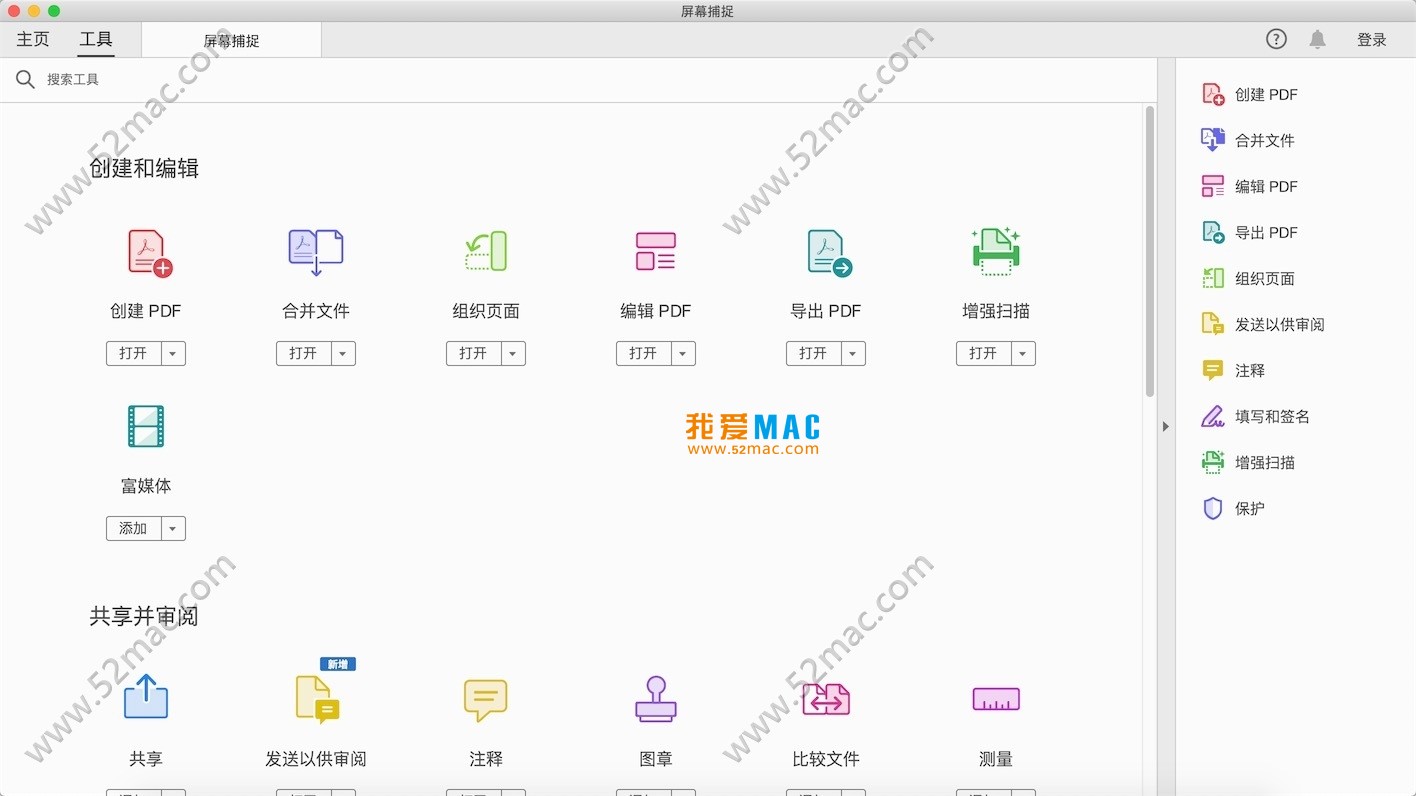Open the notifications bell icon

tap(1318, 40)
